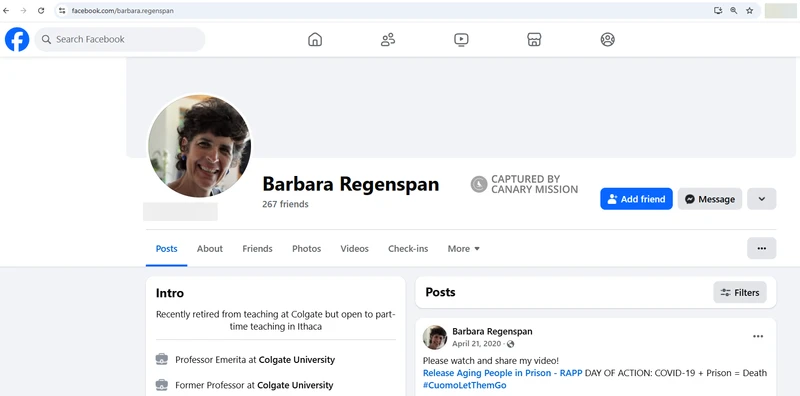Viewport: 800px width, 396px height.
Task: Expand the chevron dropdown next to Message
Action: click(762, 199)
